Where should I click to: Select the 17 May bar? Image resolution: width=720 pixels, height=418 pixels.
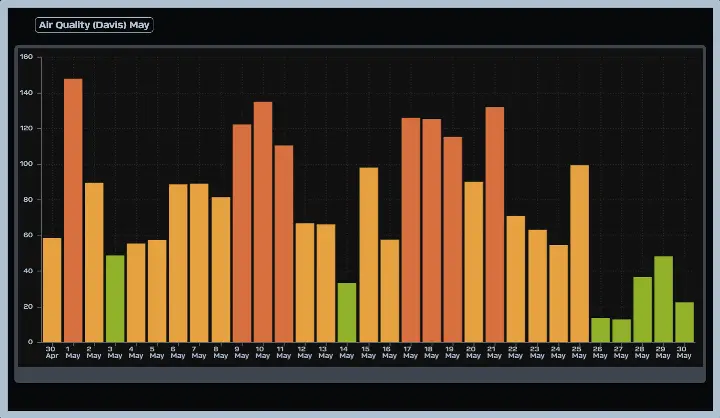pyautogui.click(x=411, y=230)
